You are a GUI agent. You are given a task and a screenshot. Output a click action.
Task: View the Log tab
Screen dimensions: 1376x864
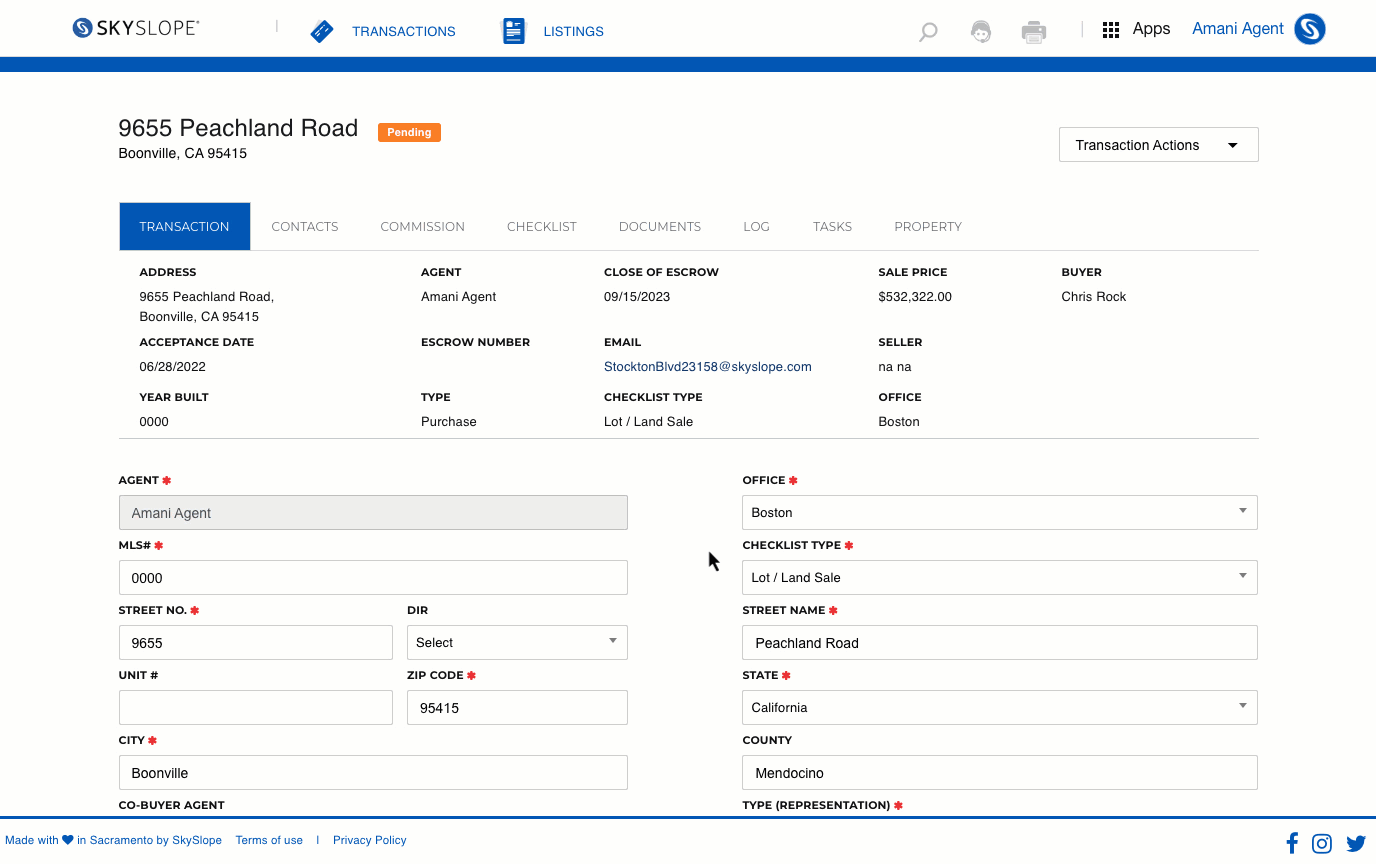coord(757,226)
